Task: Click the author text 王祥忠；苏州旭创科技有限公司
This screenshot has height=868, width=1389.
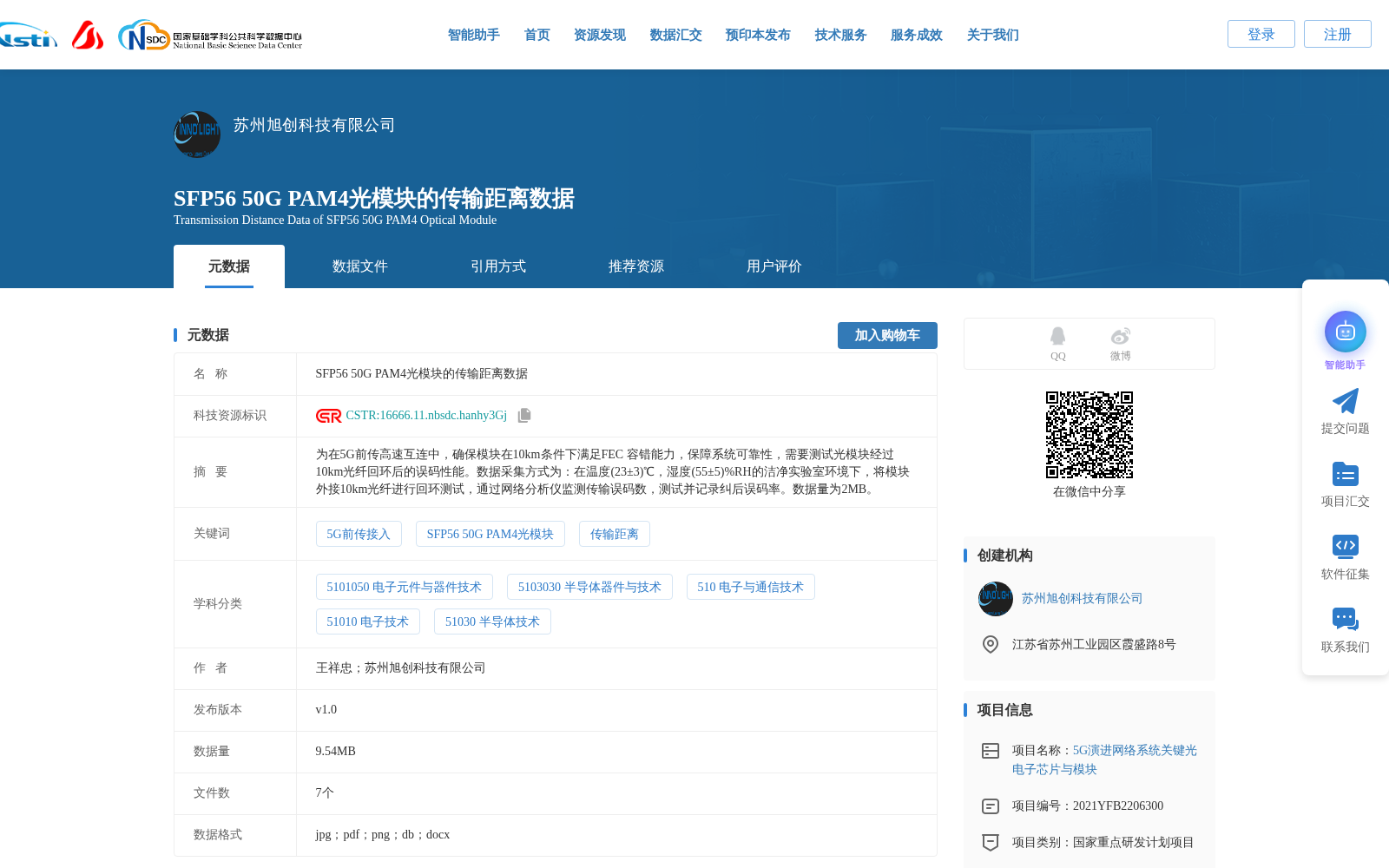Action: 400,668
